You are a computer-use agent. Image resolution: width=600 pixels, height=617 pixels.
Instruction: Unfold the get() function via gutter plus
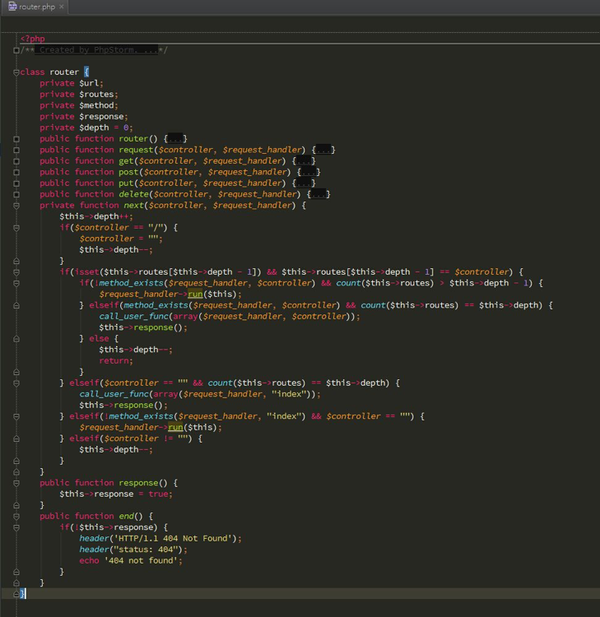(18, 161)
